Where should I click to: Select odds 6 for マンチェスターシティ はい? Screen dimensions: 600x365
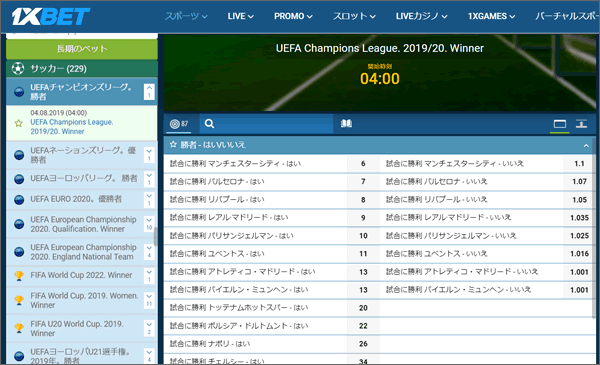click(363, 164)
